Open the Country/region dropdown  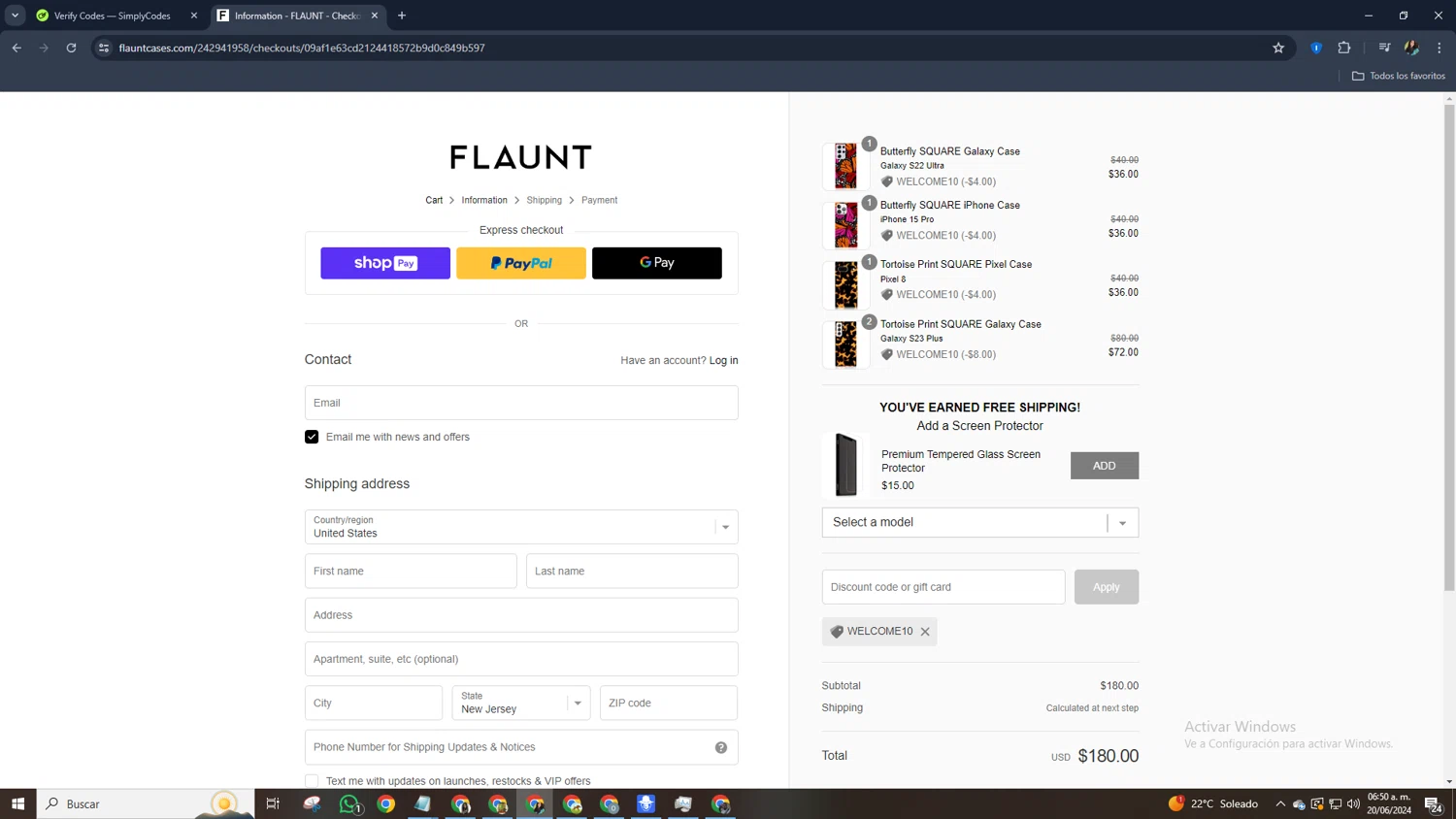click(x=521, y=527)
